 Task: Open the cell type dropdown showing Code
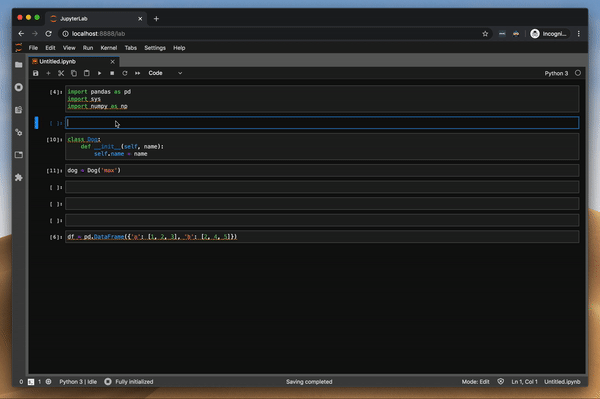tap(165, 73)
